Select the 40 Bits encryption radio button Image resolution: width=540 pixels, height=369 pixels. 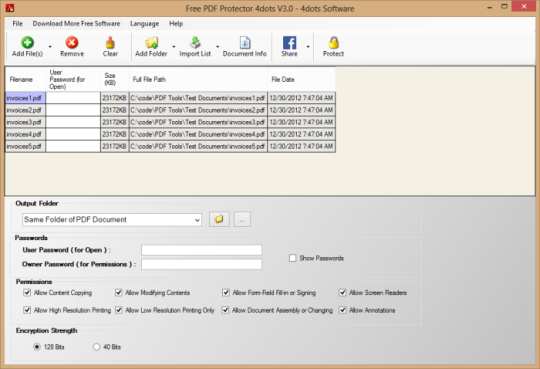click(x=96, y=347)
